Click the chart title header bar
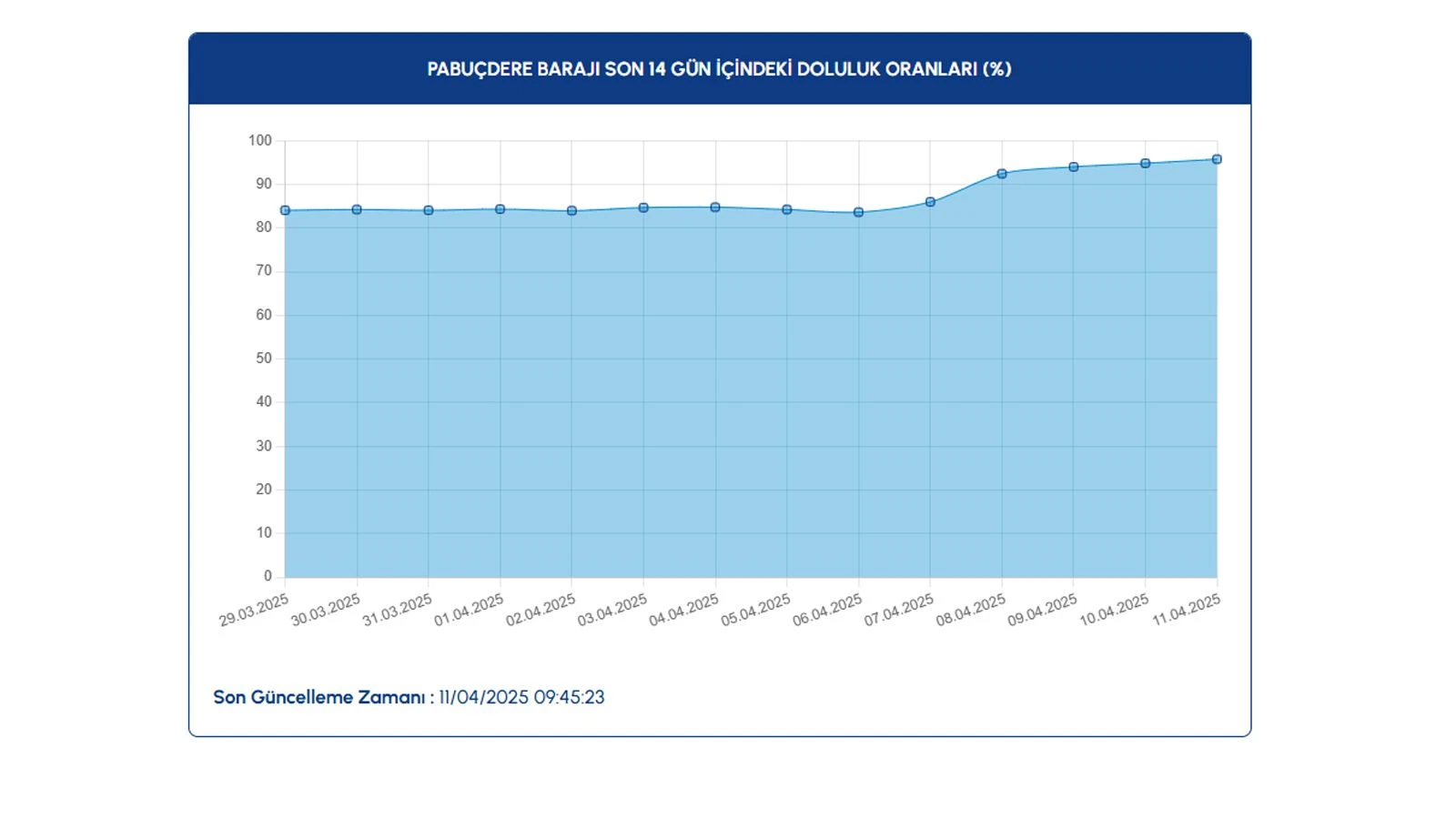This screenshot has height=819, width=1456. point(719,69)
